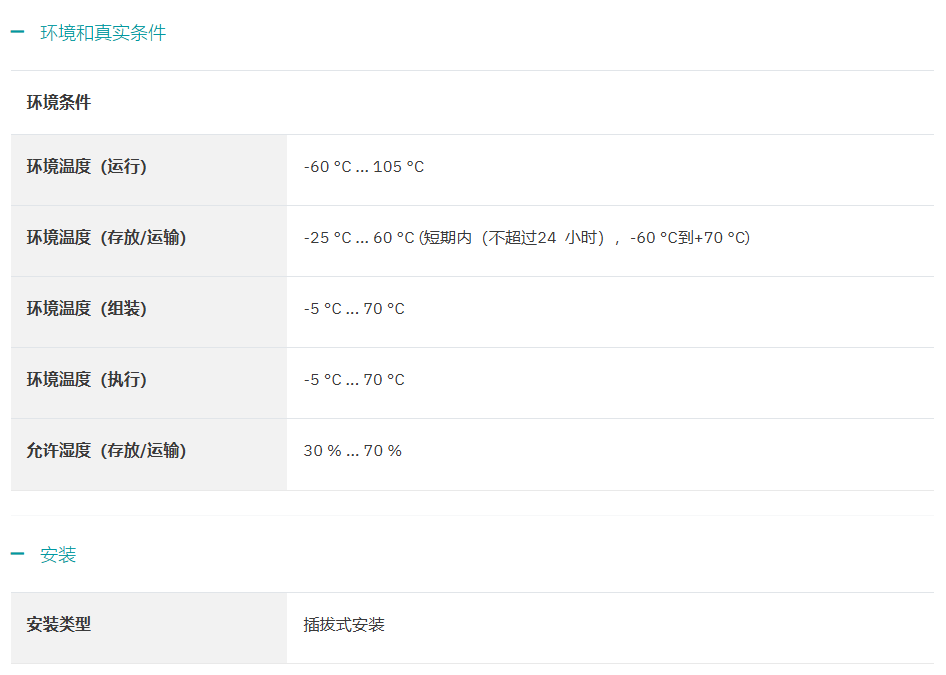Click the 安装类型 label cell
This screenshot has height=675, width=946.
59,624
